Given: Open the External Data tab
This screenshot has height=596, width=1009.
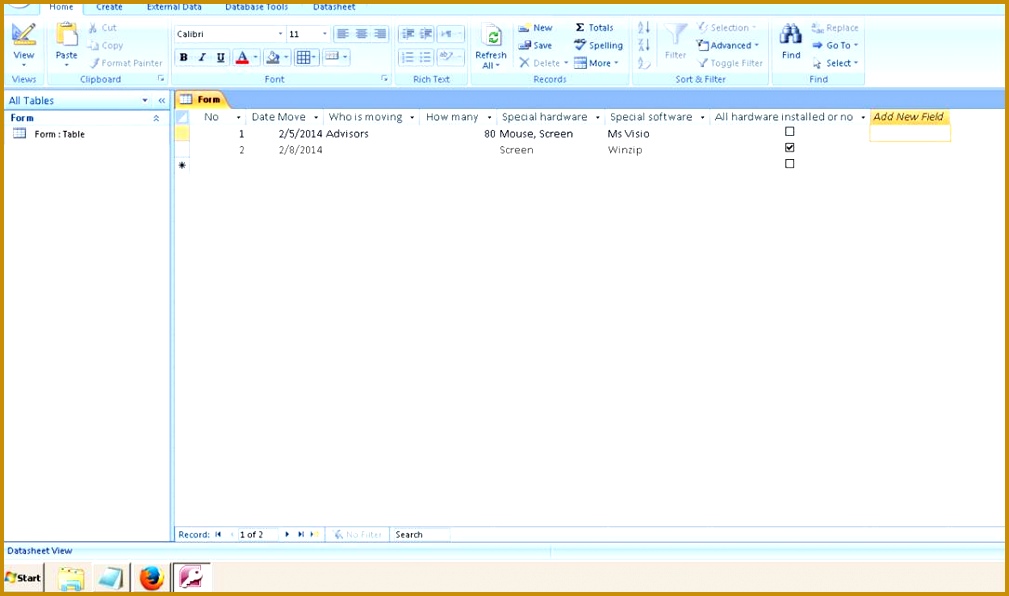Looking at the screenshot, I should tap(174, 7).
